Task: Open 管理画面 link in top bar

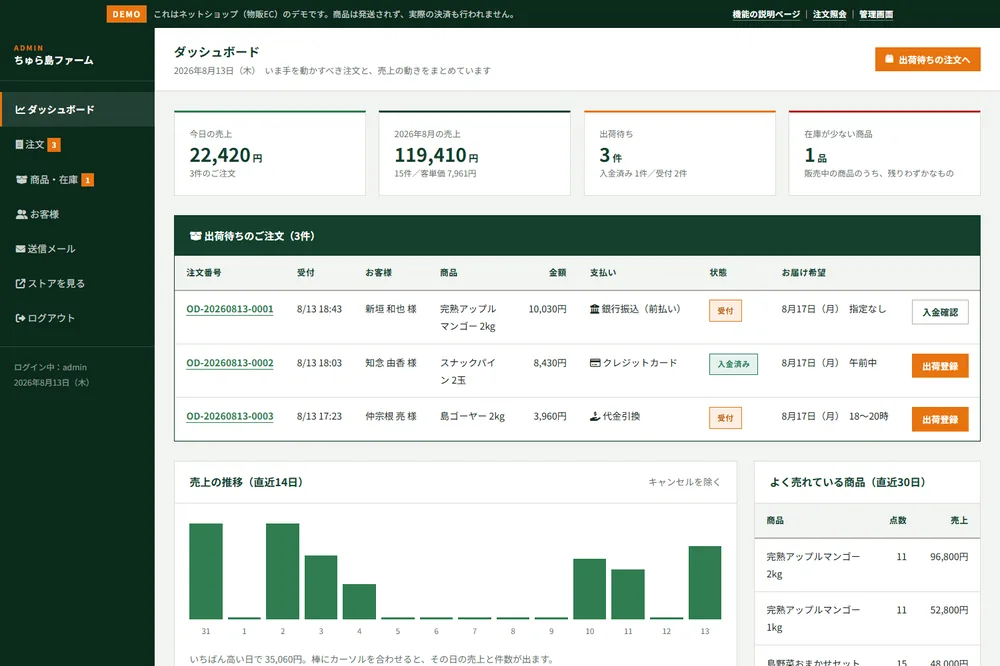Action: [876, 14]
